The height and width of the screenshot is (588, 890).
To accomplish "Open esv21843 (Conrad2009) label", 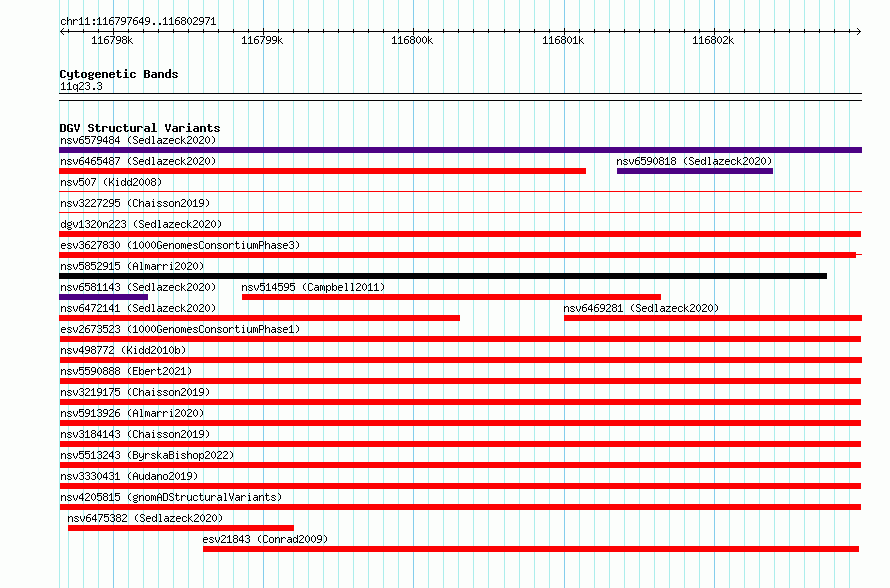I will click(265, 539).
